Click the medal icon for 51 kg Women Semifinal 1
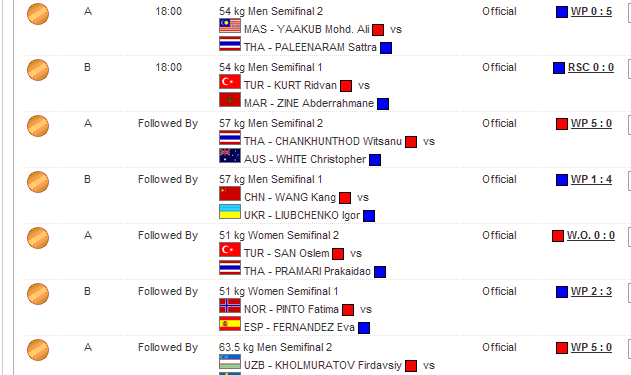The width and height of the screenshot is (631, 375). pos(38,294)
